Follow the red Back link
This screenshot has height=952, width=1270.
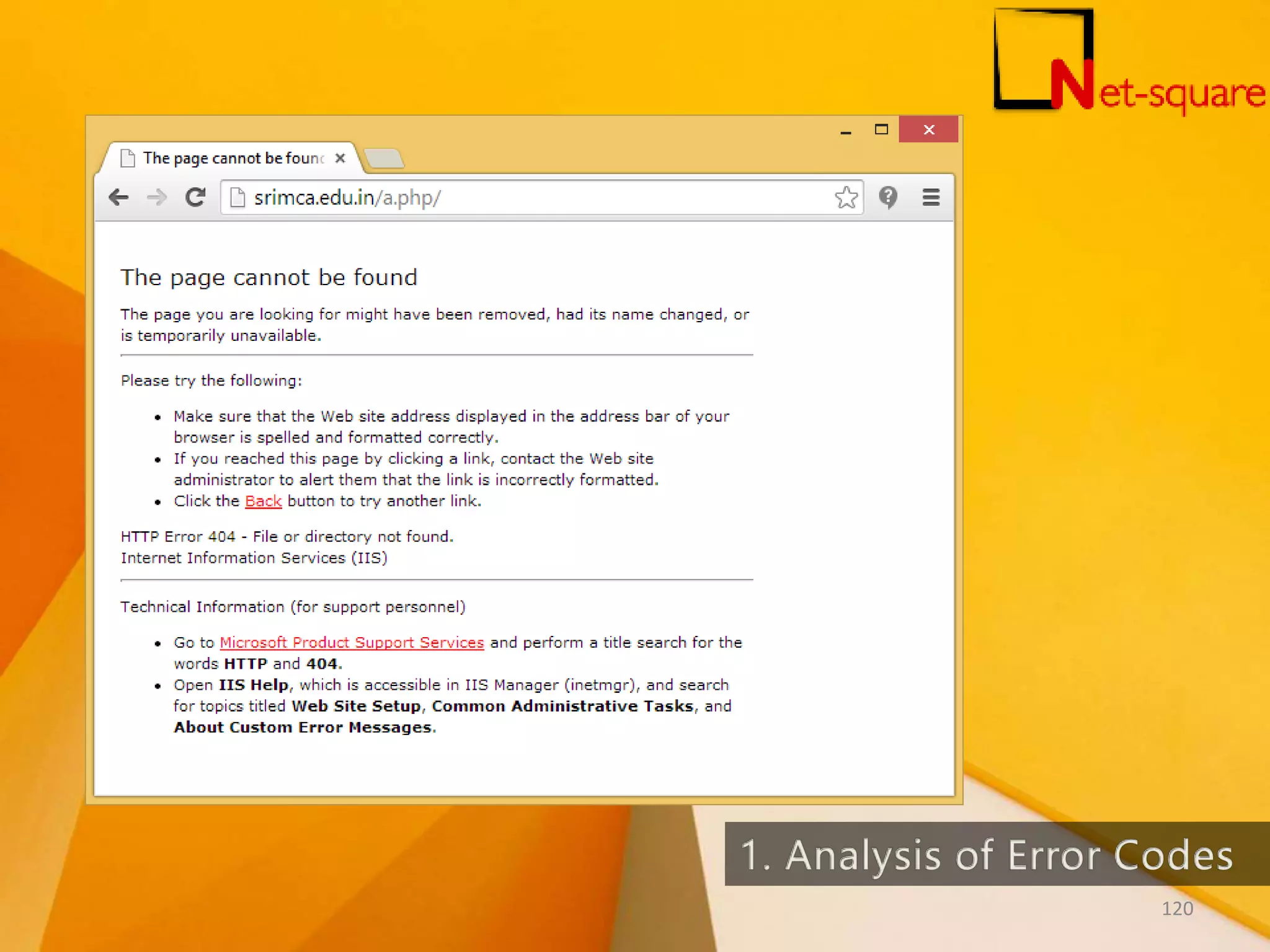click(263, 501)
